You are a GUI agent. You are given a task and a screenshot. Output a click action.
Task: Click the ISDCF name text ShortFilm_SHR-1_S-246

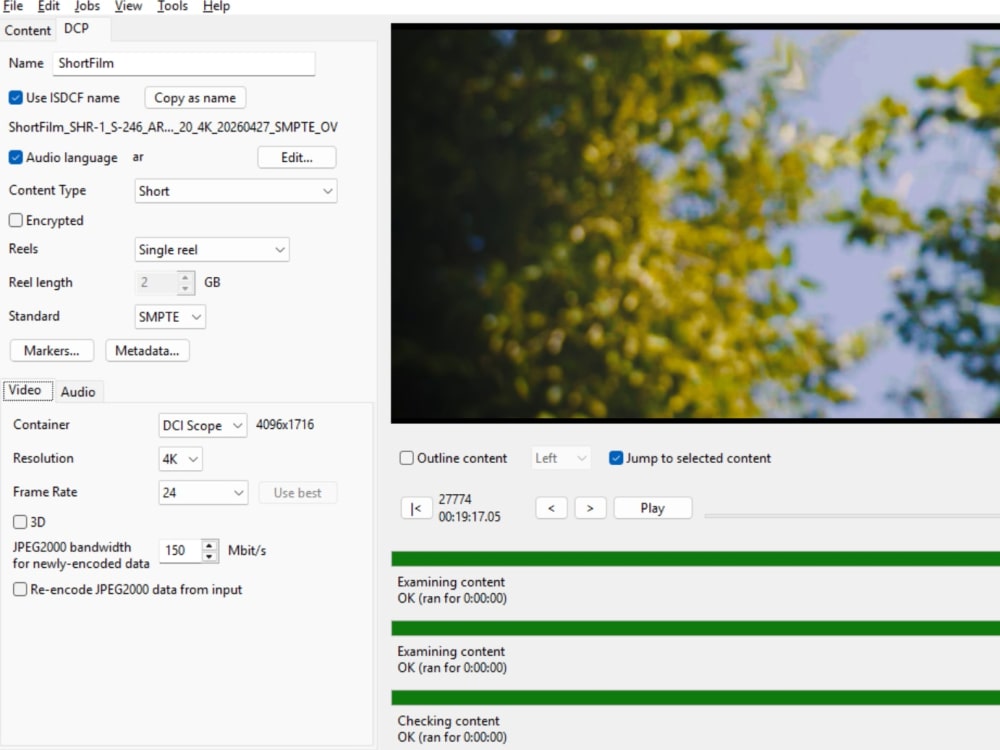(173, 127)
